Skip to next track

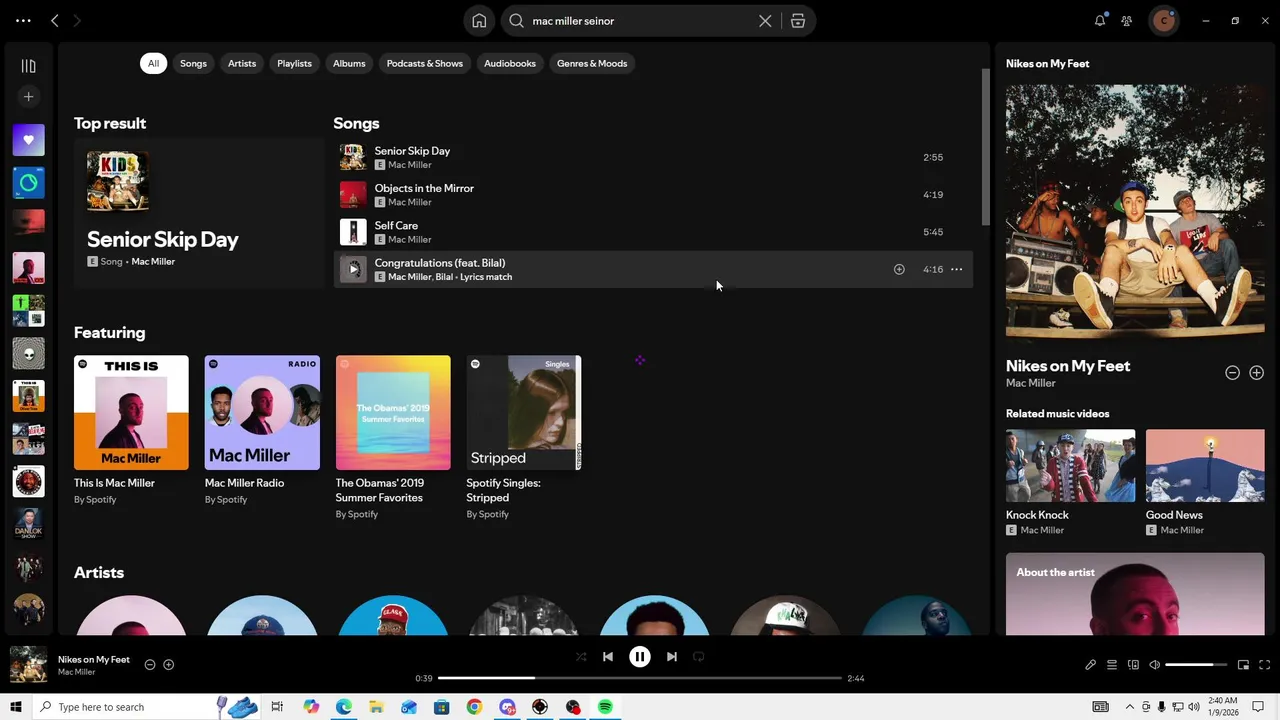point(672,657)
